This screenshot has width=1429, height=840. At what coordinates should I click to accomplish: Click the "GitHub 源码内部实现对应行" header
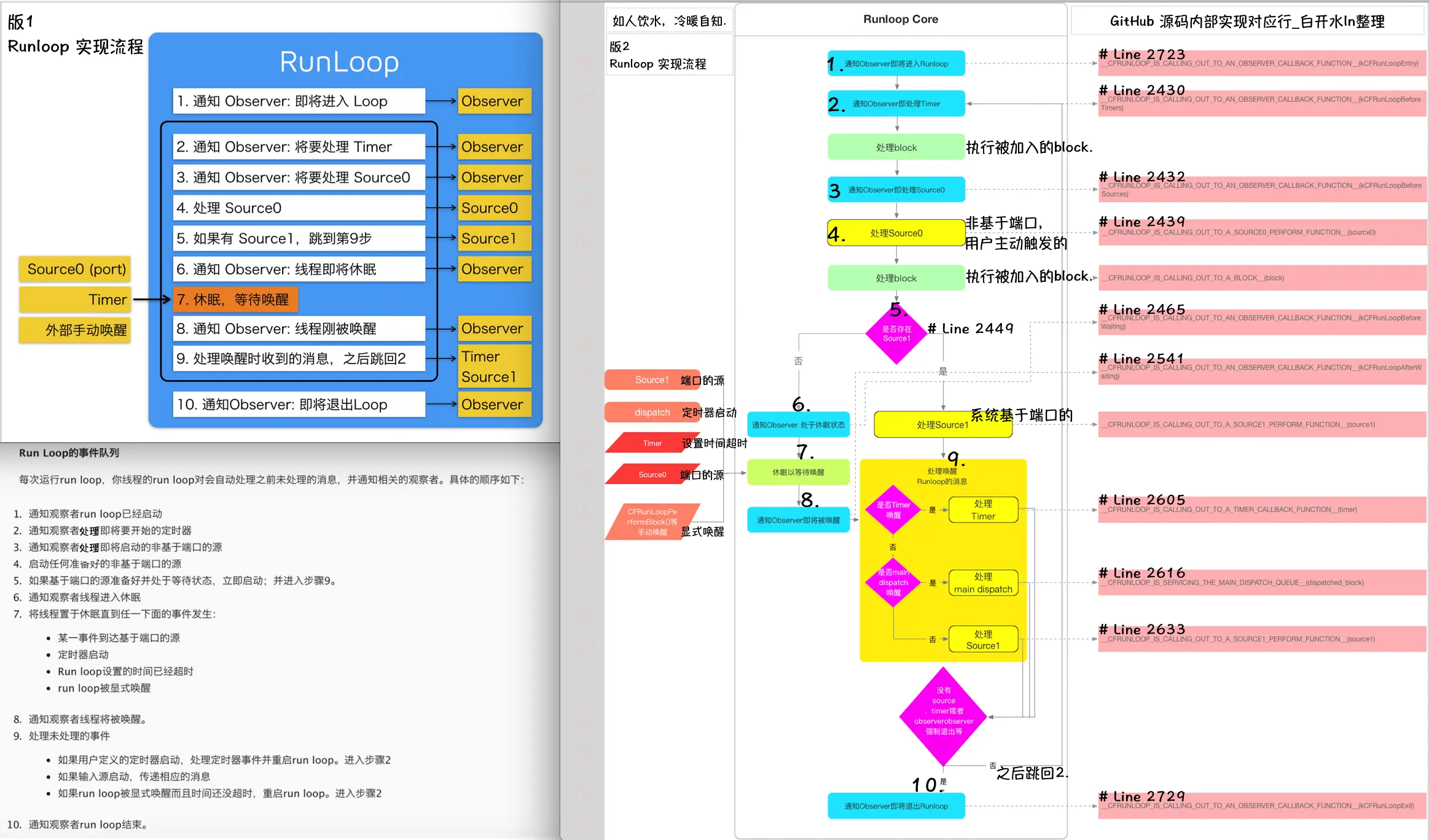coord(1247,21)
